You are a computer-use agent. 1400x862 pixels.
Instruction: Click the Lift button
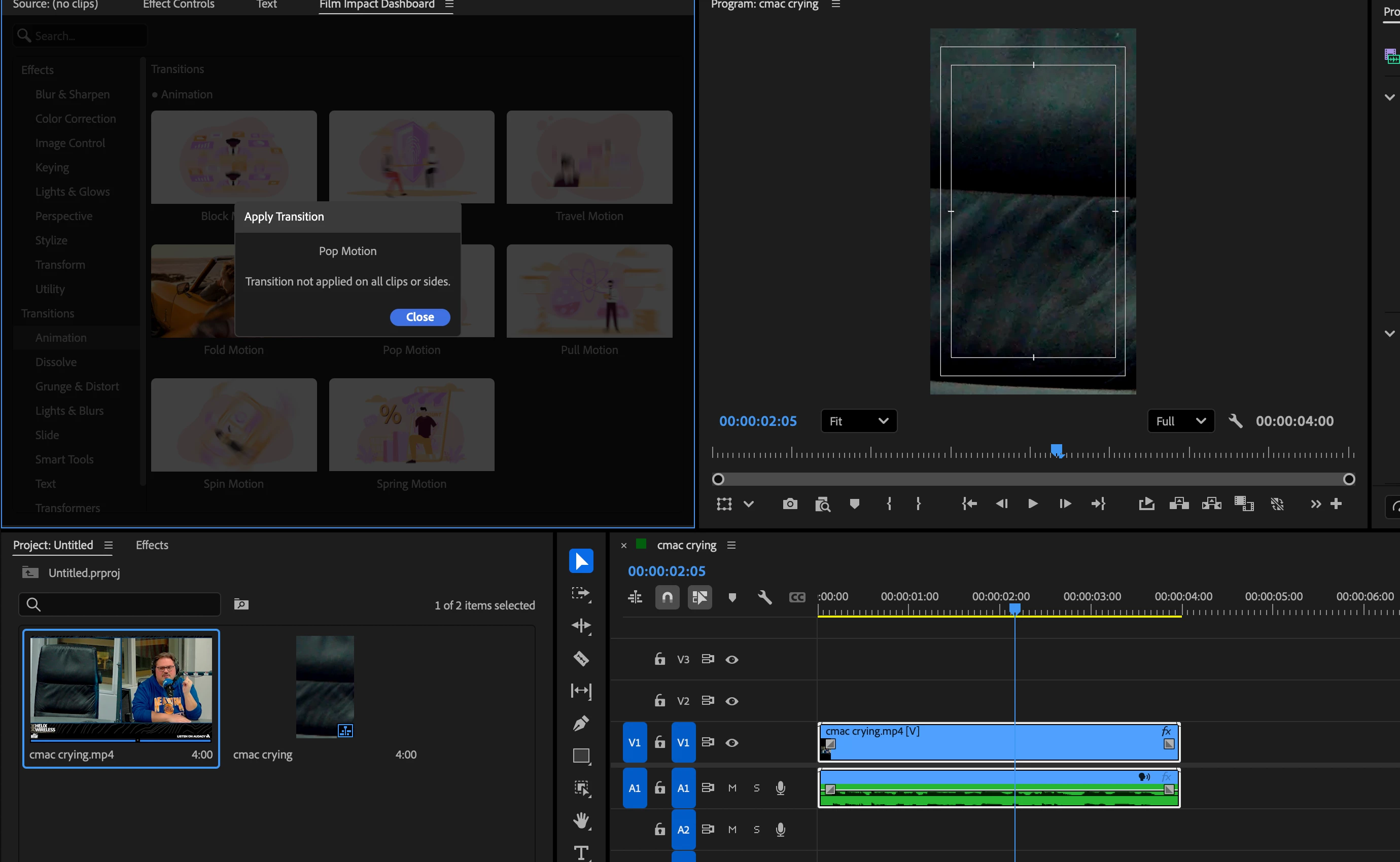1179,504
